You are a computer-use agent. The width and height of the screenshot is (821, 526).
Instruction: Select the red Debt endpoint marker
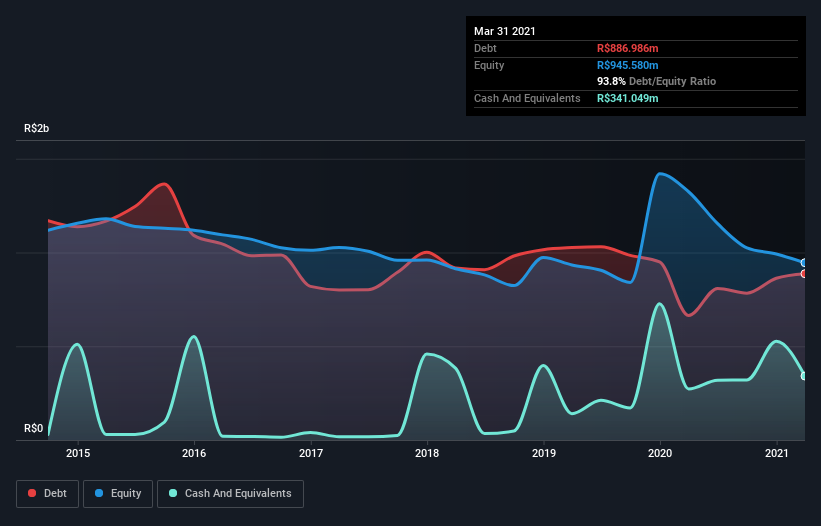804,274
